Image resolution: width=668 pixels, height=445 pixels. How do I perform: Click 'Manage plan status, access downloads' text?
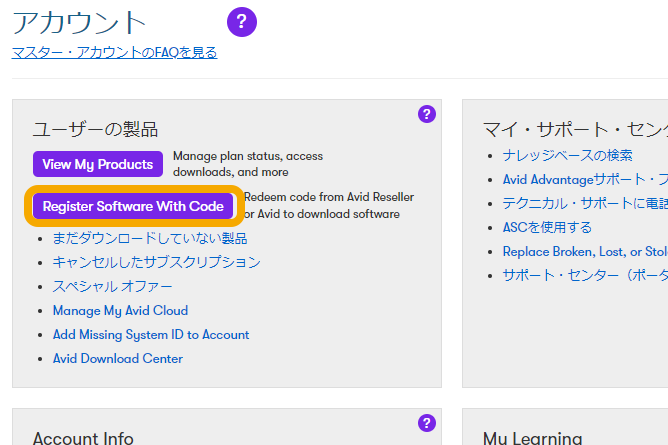248,164
